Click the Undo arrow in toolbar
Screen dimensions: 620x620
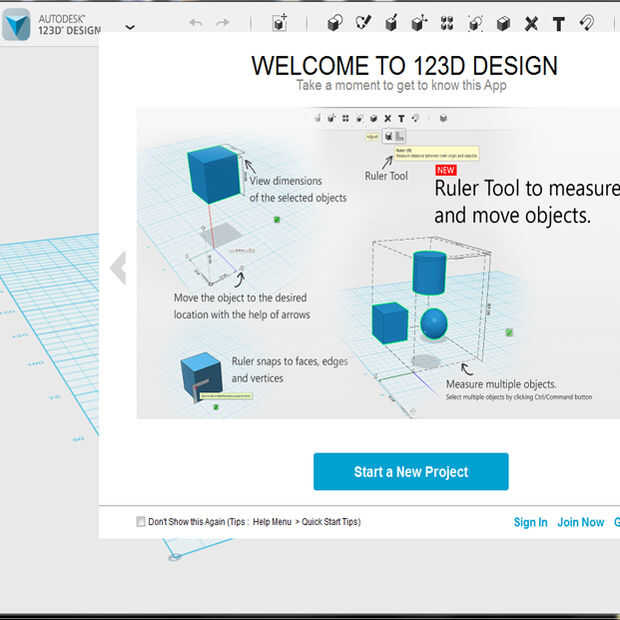coord(196,23)
